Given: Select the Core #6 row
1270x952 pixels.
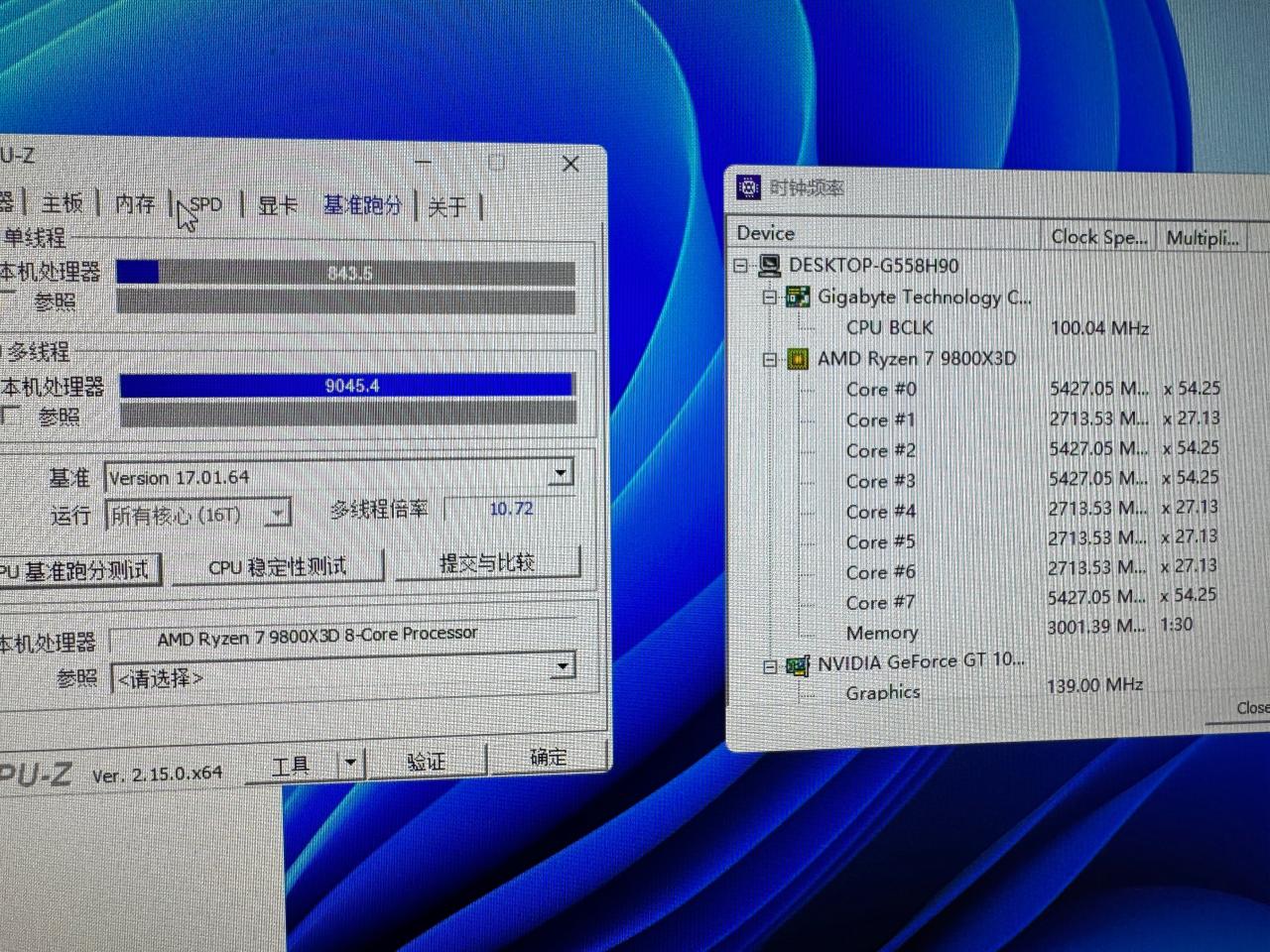Looking at the screenshot, I should (881, 573).
